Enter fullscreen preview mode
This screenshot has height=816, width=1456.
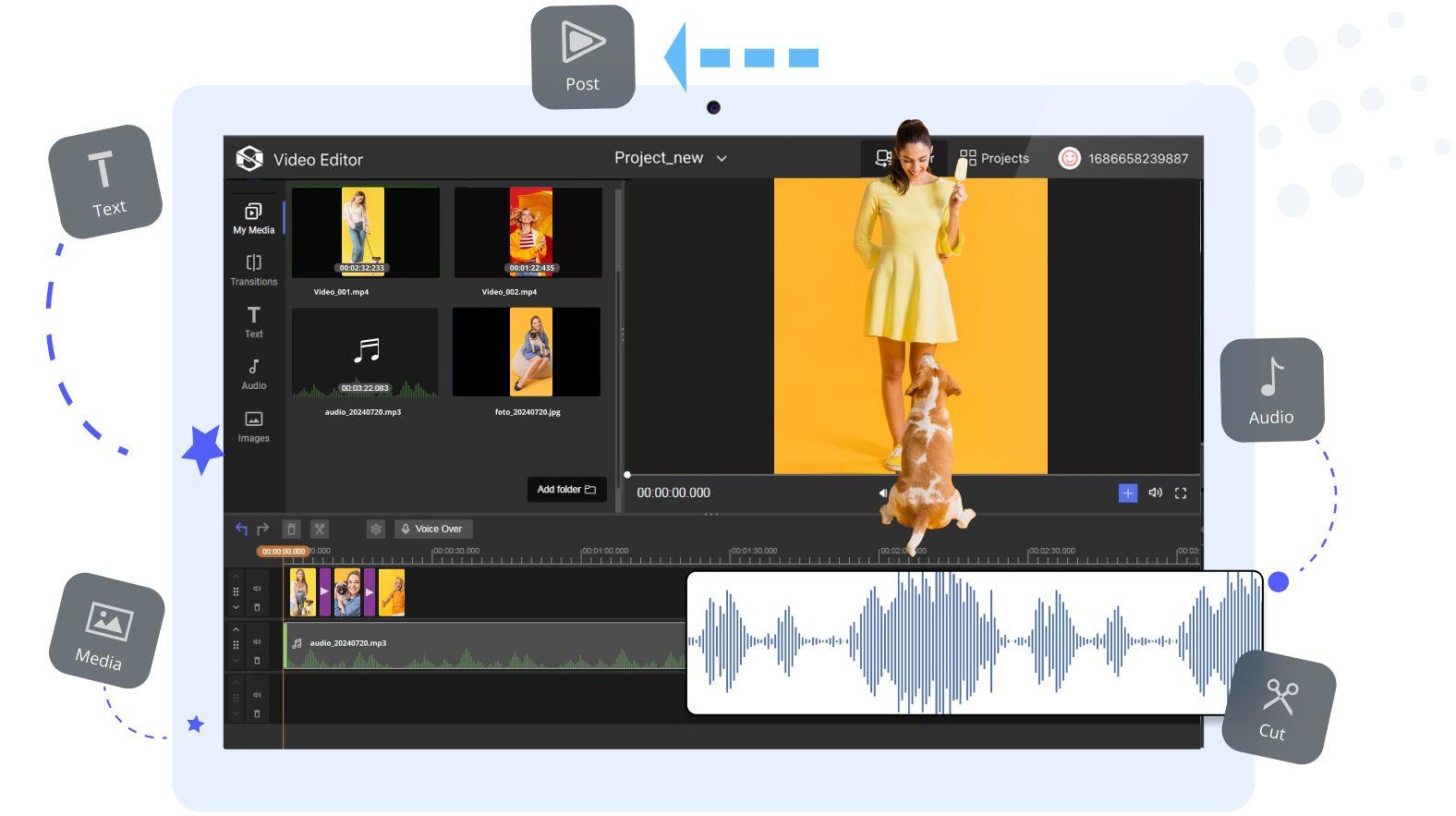(x=1180, y=493)
